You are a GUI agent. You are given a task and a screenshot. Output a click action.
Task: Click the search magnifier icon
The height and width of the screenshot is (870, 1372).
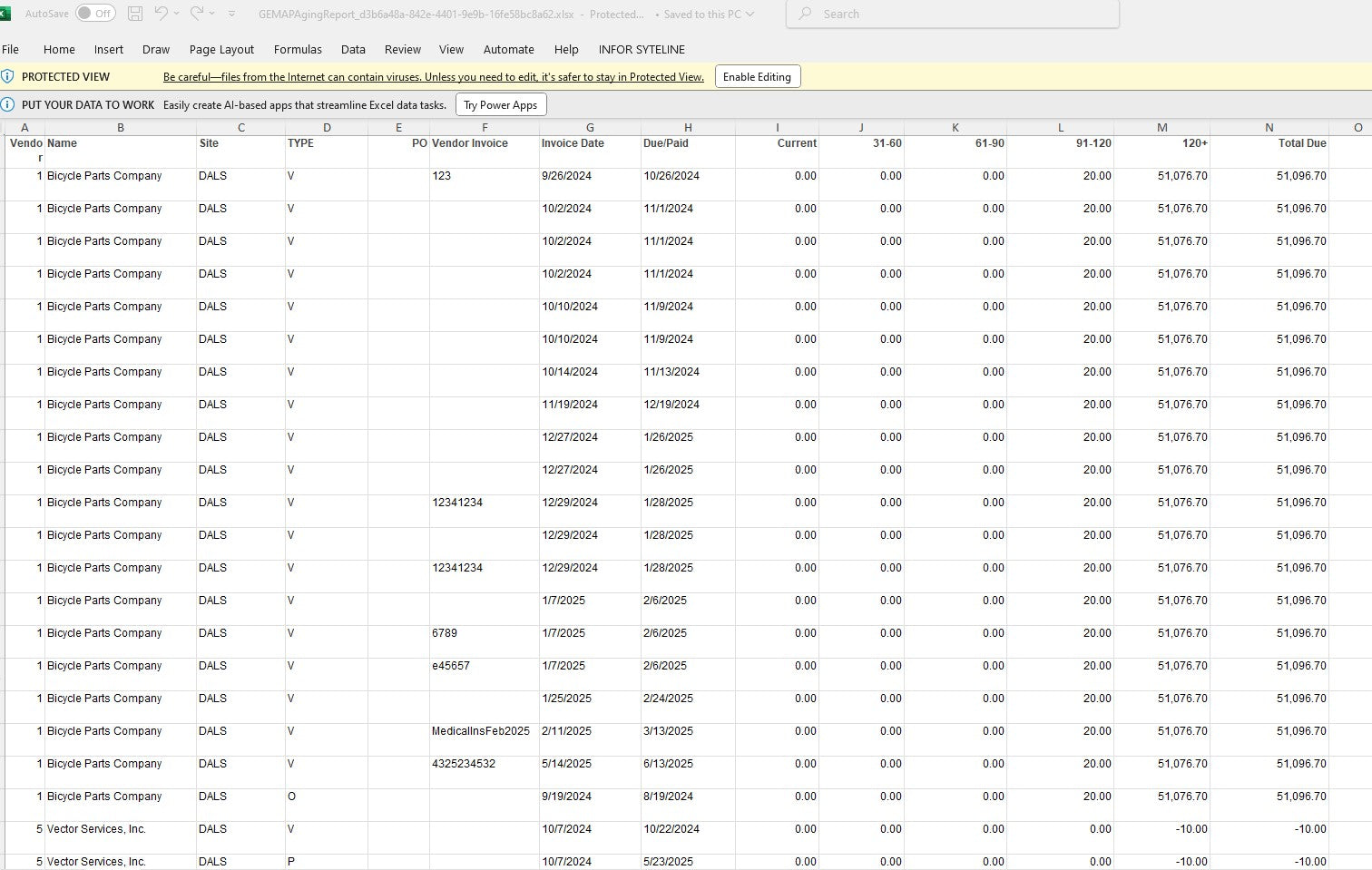[x=805, y=14]
